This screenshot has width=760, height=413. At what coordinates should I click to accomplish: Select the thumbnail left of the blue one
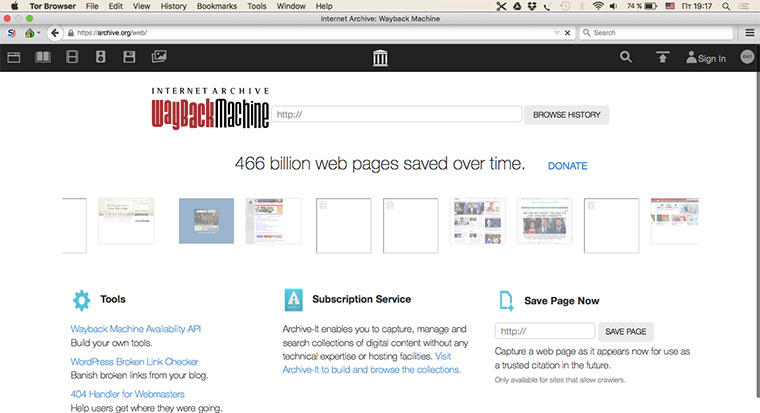coord(126,221)
